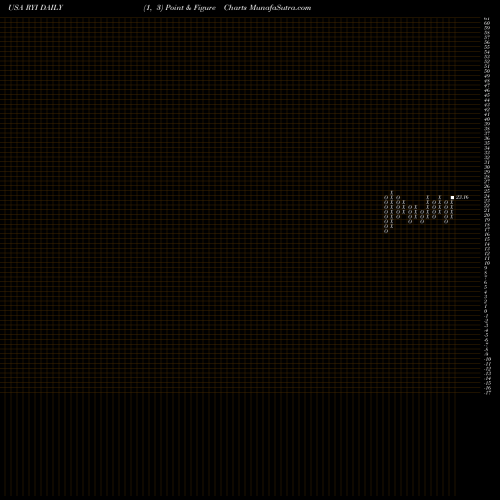This screenshot has height=500, width=500.
Task: Click the current price value beside the white marker
Action: click(x=462, y=197)
